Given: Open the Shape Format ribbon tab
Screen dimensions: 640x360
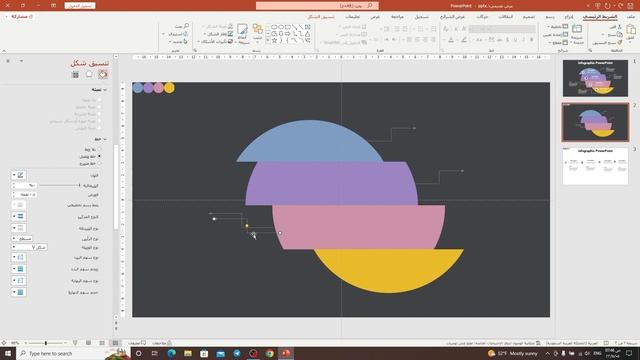Looking at the screenshot, I should (321, 17).
